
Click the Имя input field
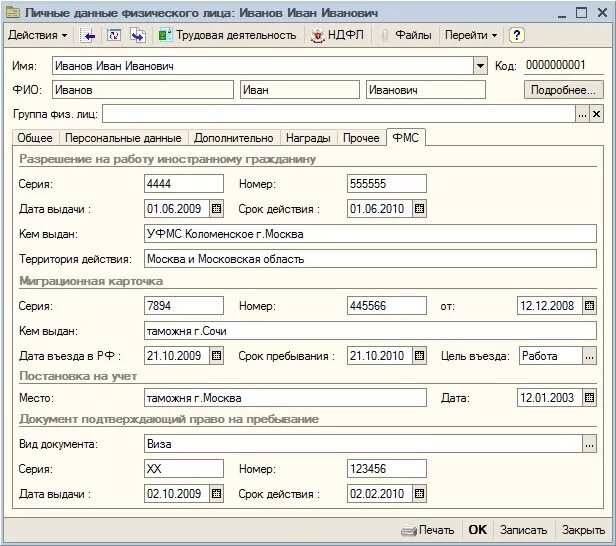263,66
